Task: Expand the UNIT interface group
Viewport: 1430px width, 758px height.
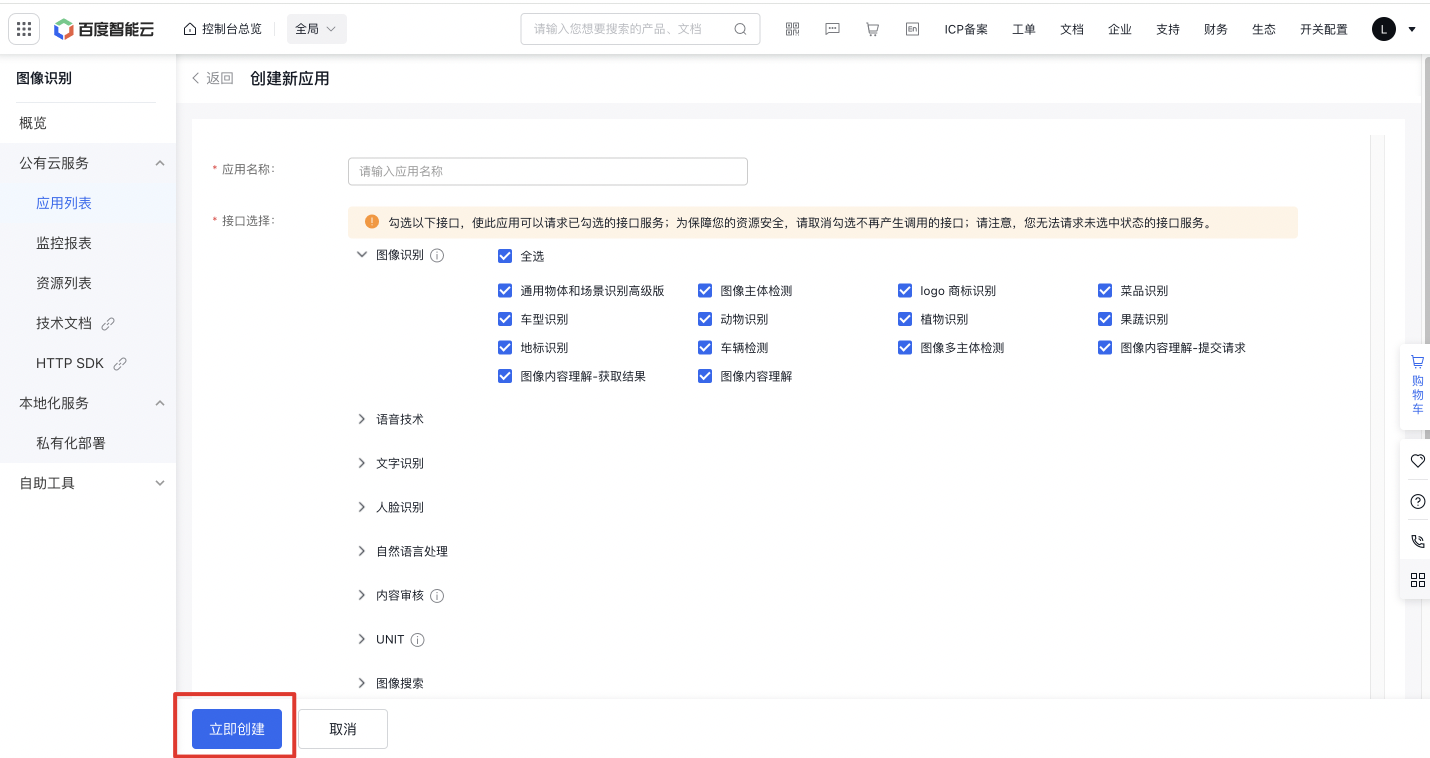Action: pos(362,639)
